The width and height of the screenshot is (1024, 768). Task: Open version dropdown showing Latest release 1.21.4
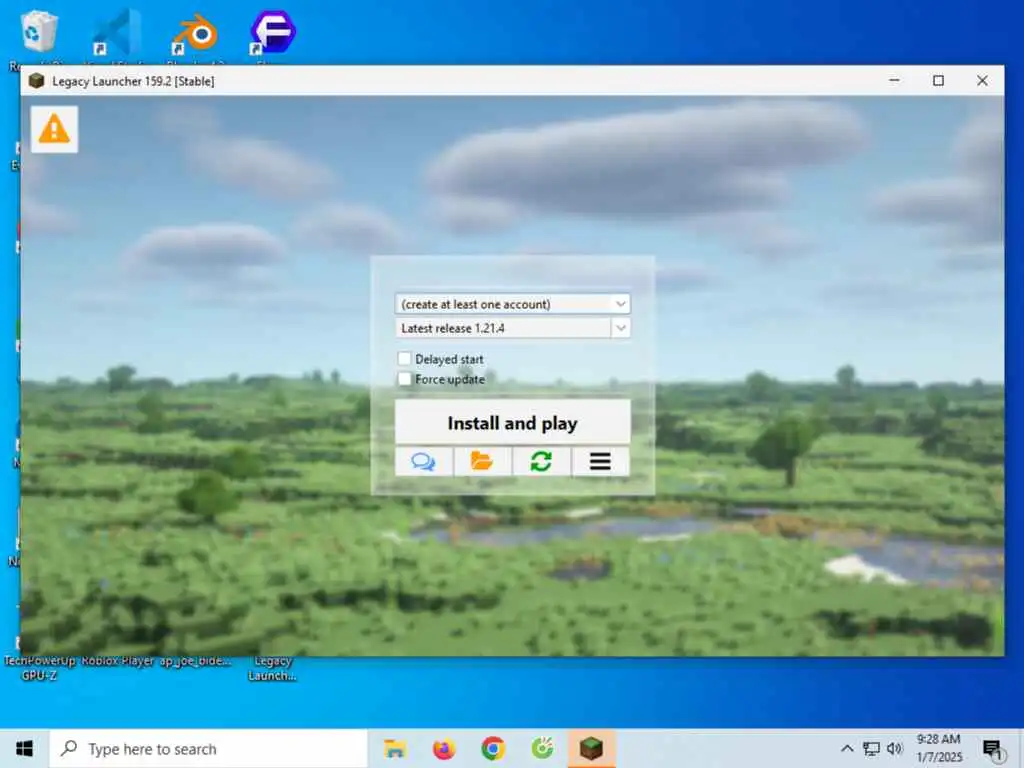513,328
